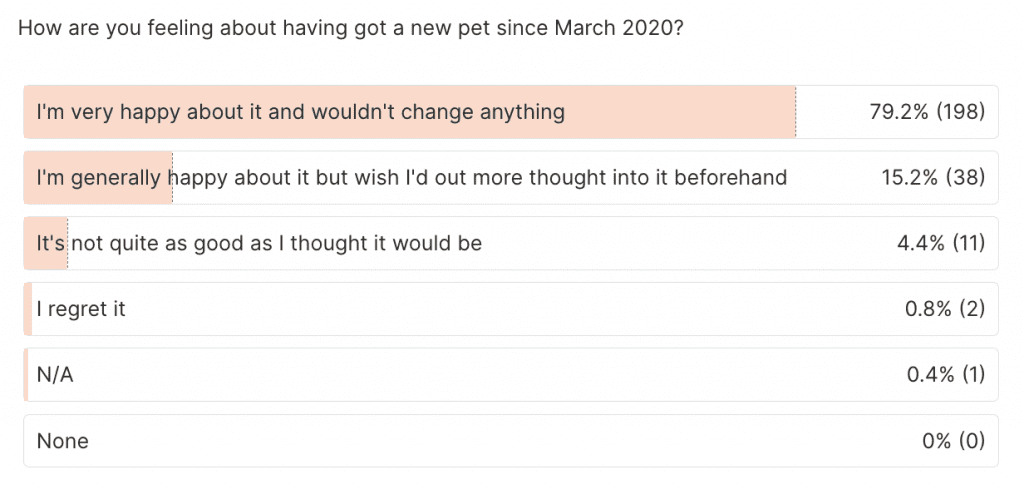Click the empty middle of the "None" row
This screenshot has height=494, width=1024.
point(500,441)
